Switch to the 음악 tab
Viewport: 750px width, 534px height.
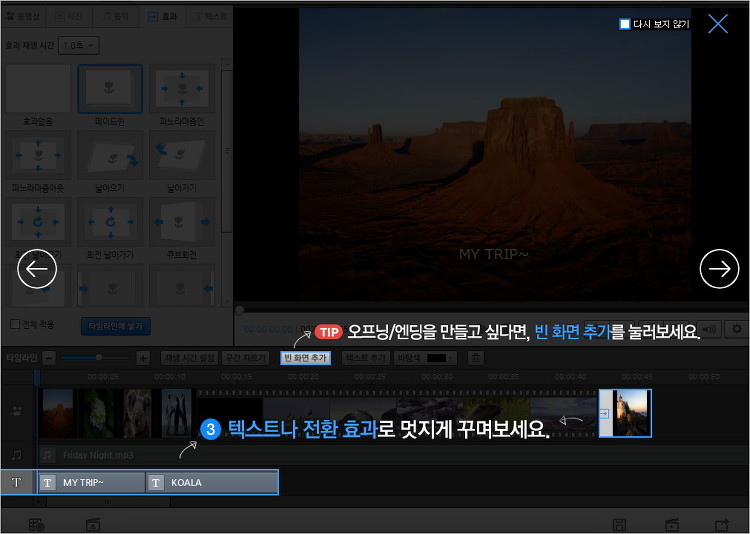[x=115, y=16]
